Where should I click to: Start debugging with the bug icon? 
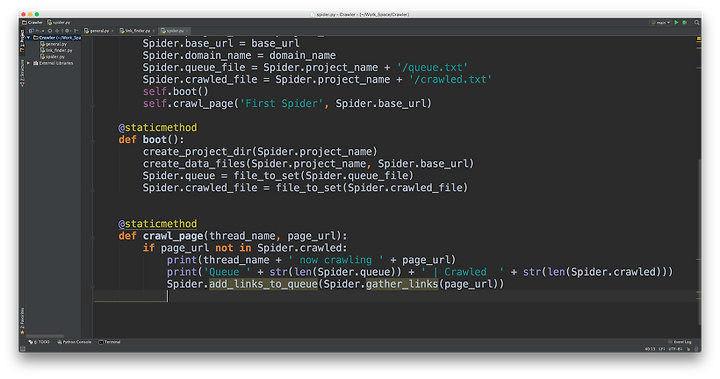pyautogui.click(x=685, y=22)
